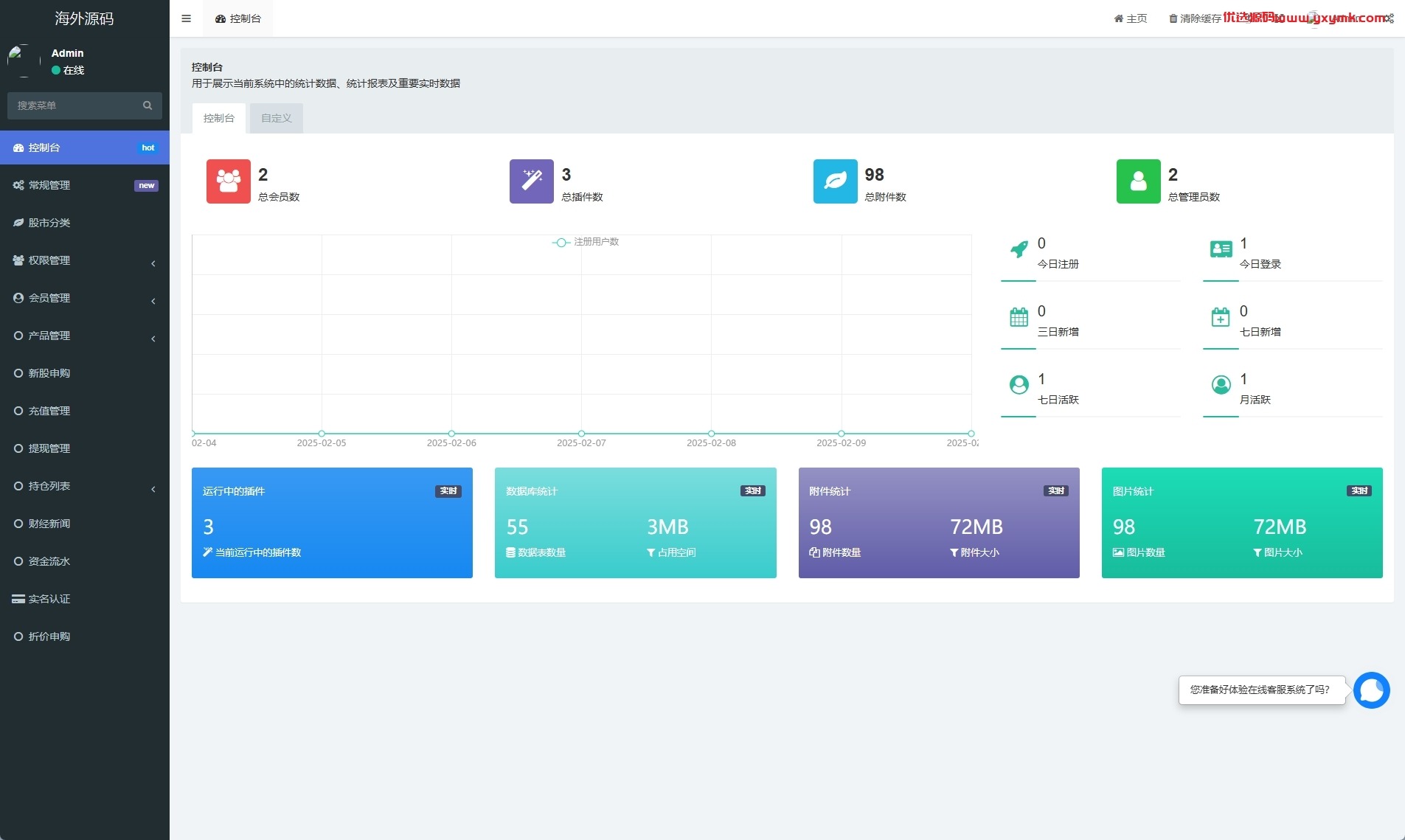Click the 图片数量 image icon
Image resolution: width=1405 pixels, height=840 pixels.
[x=1118, y=552]
